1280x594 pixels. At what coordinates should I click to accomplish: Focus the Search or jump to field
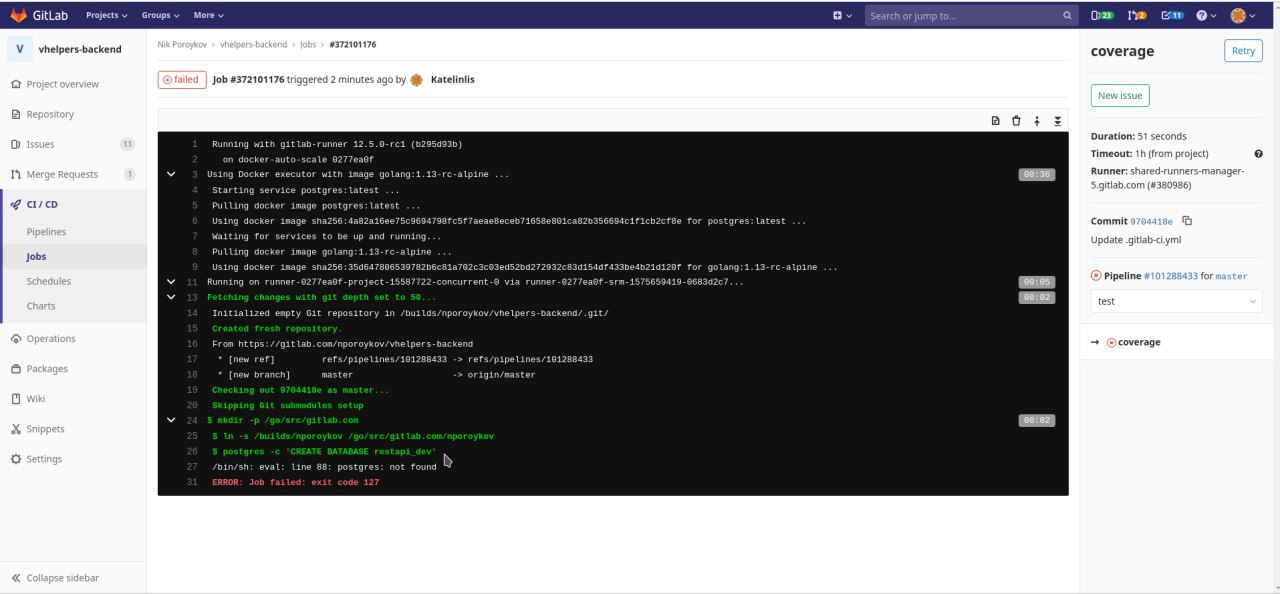click(969, 15)
